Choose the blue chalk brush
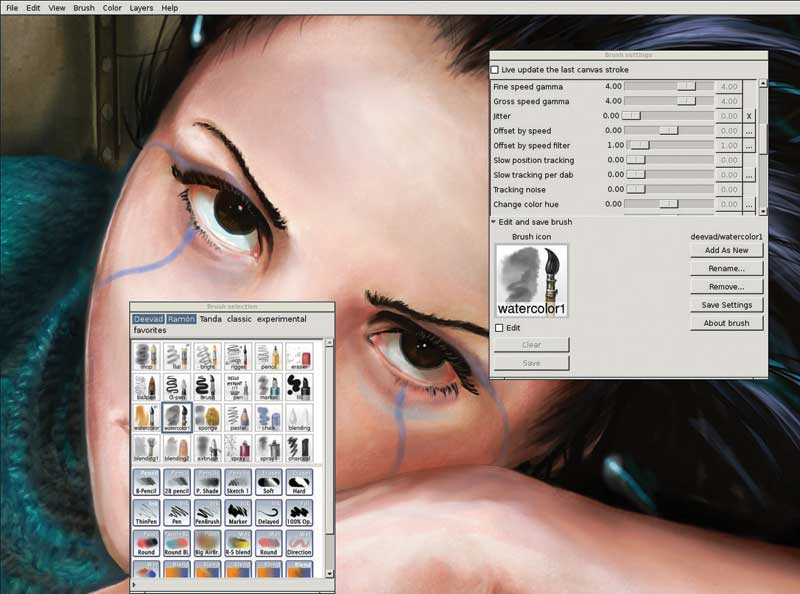The image size is (800, 594). point(269,417)
